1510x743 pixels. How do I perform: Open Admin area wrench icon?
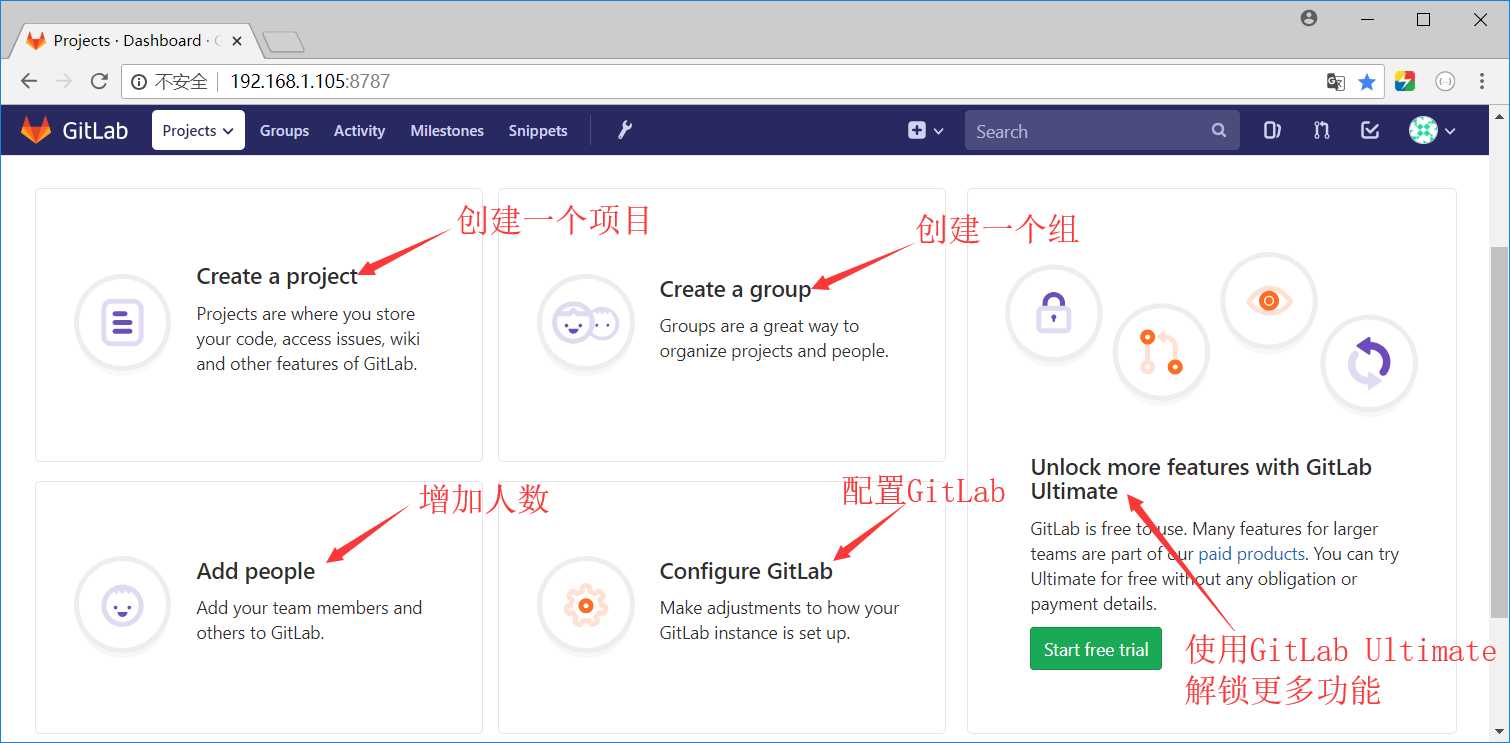click(x=625, y=130)
